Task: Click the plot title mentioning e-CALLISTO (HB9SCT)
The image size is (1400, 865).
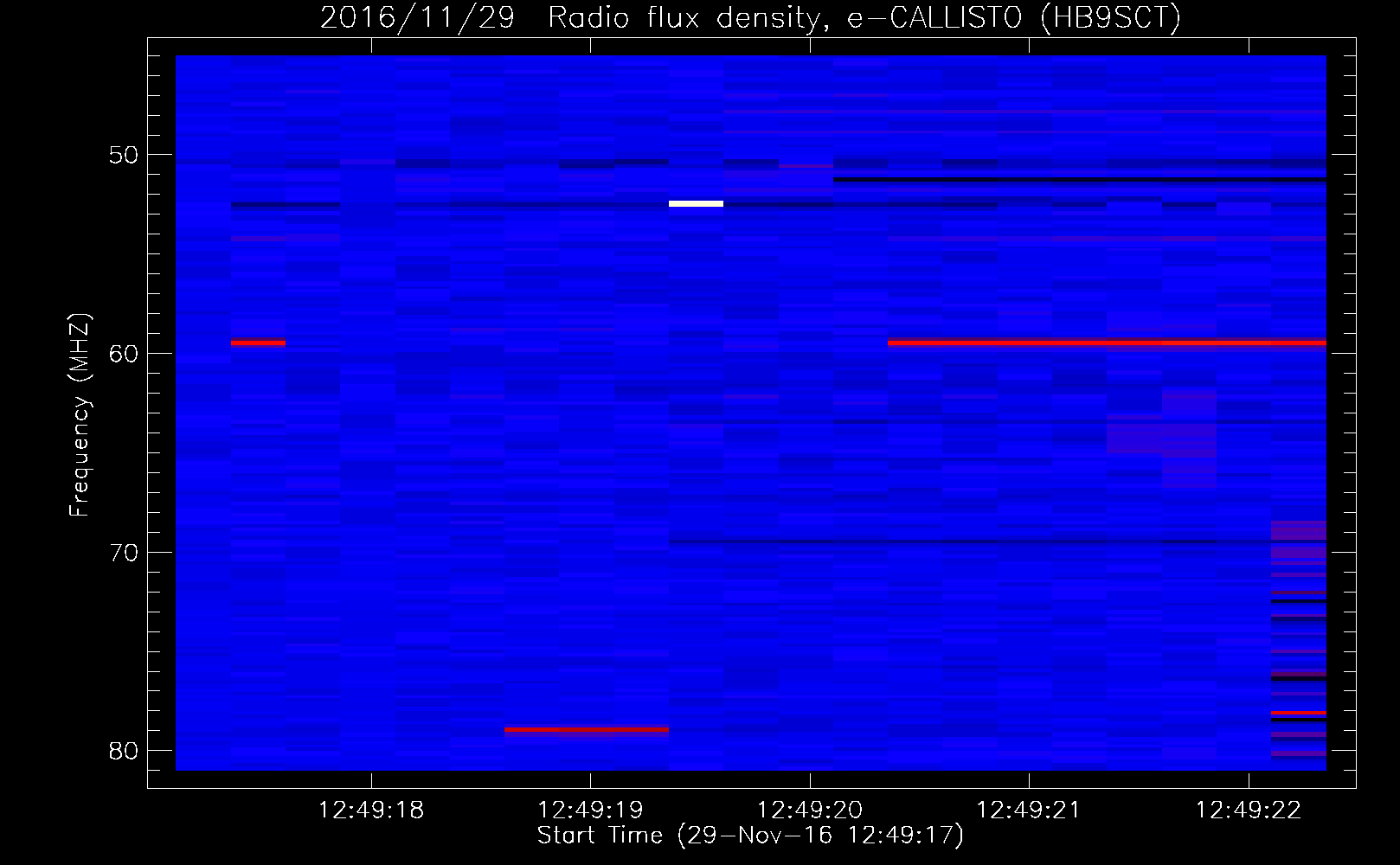Action: click(x=750, y=17)
